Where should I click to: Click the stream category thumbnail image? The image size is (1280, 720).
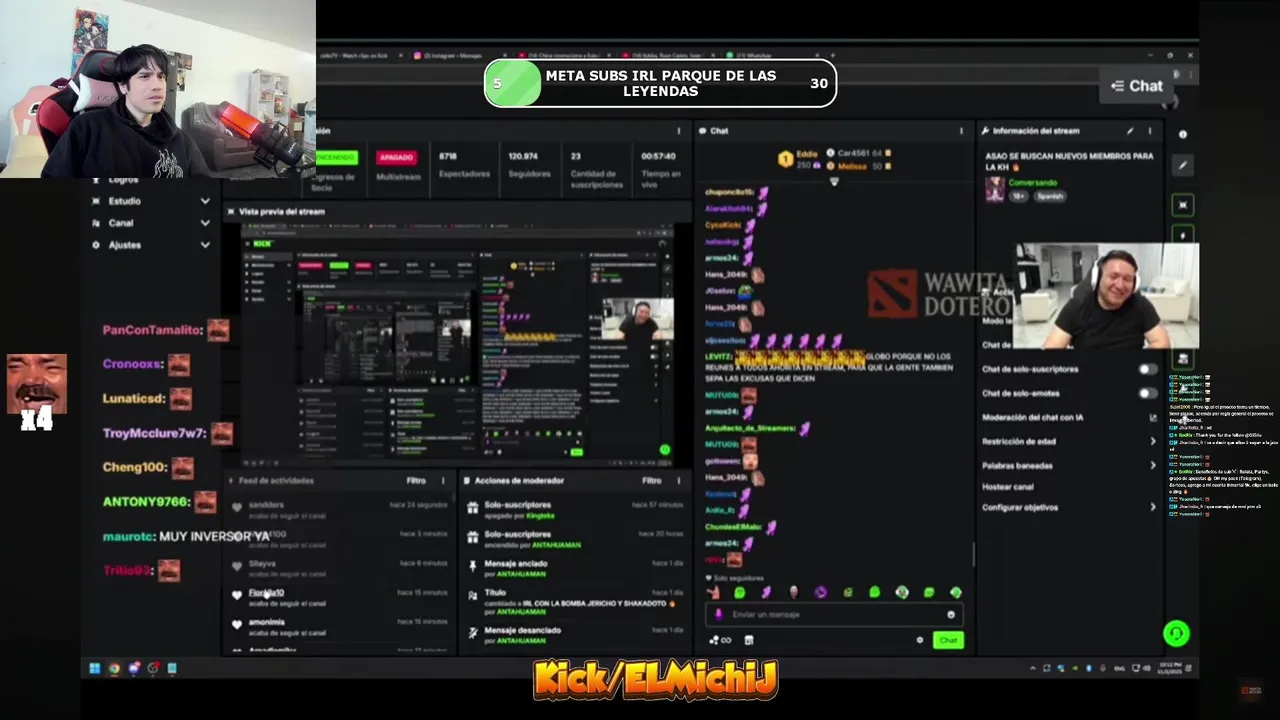(x=994, y=189)
